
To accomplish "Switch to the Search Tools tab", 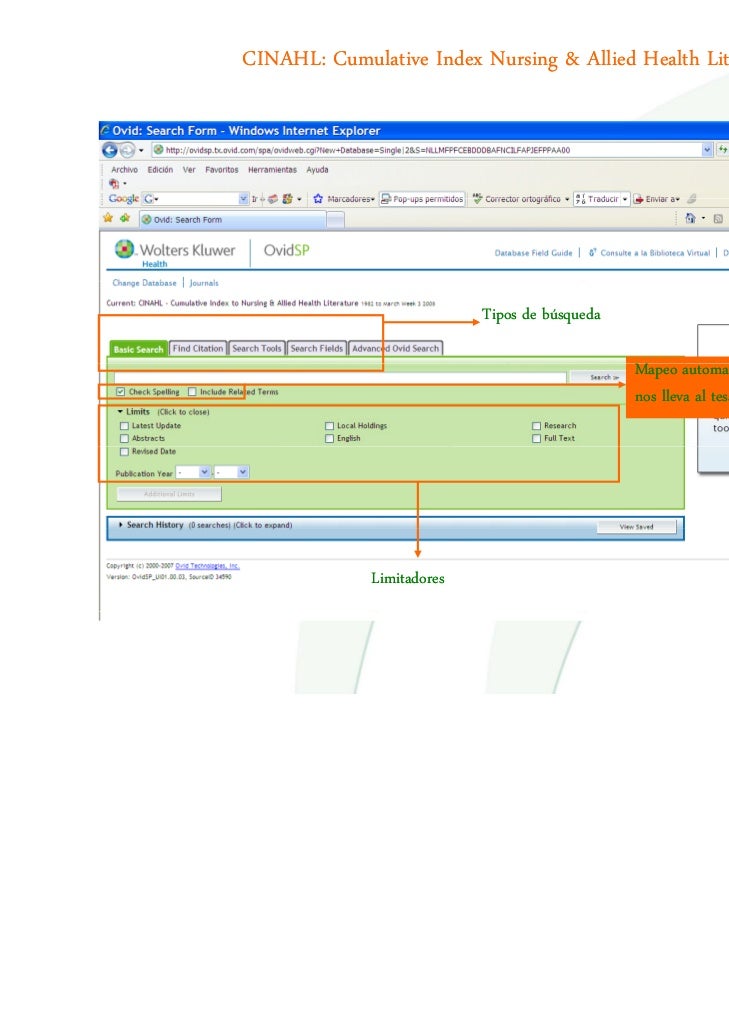I will coord(256,348).
